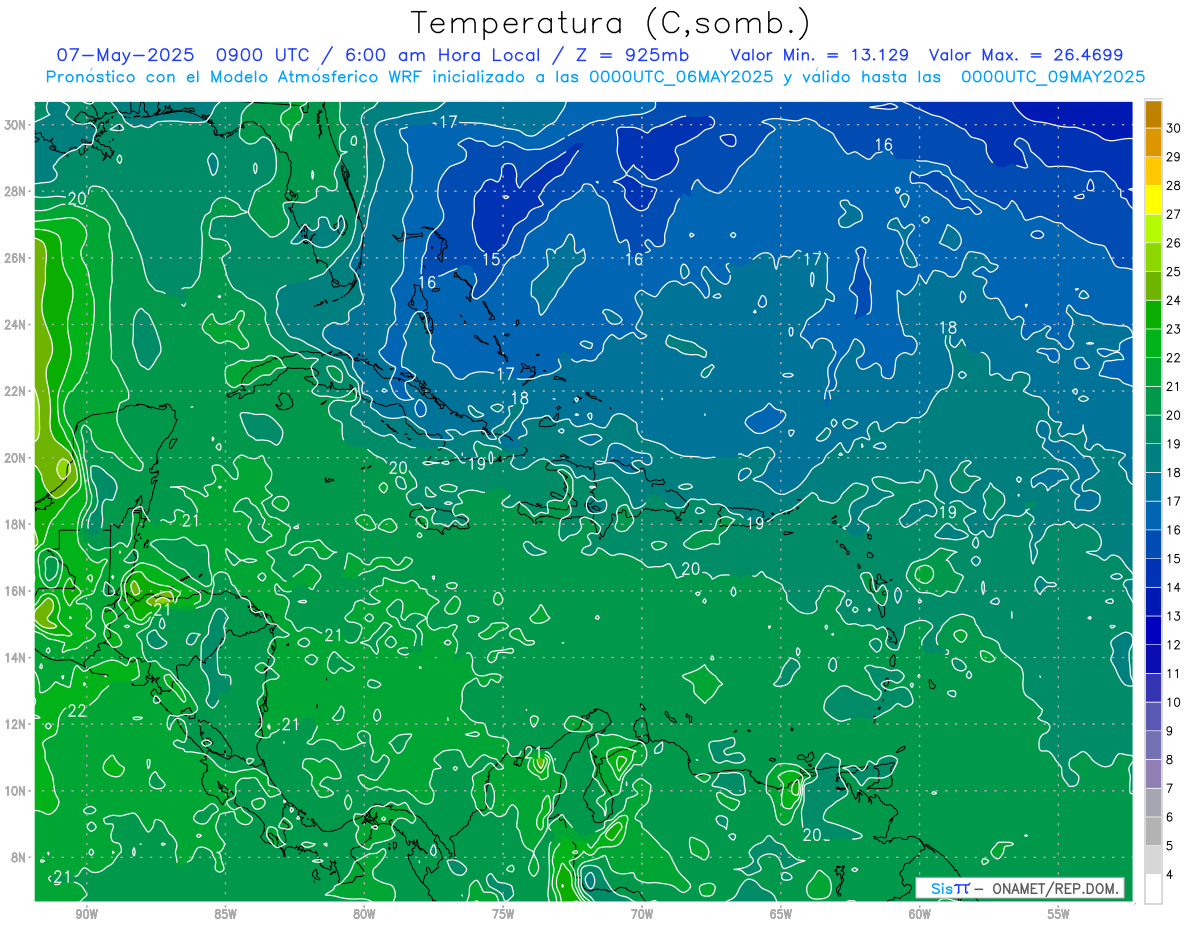Pick the purple swatch between 7 and 8
This screenshot has height=927, width=1200.
1153,774
